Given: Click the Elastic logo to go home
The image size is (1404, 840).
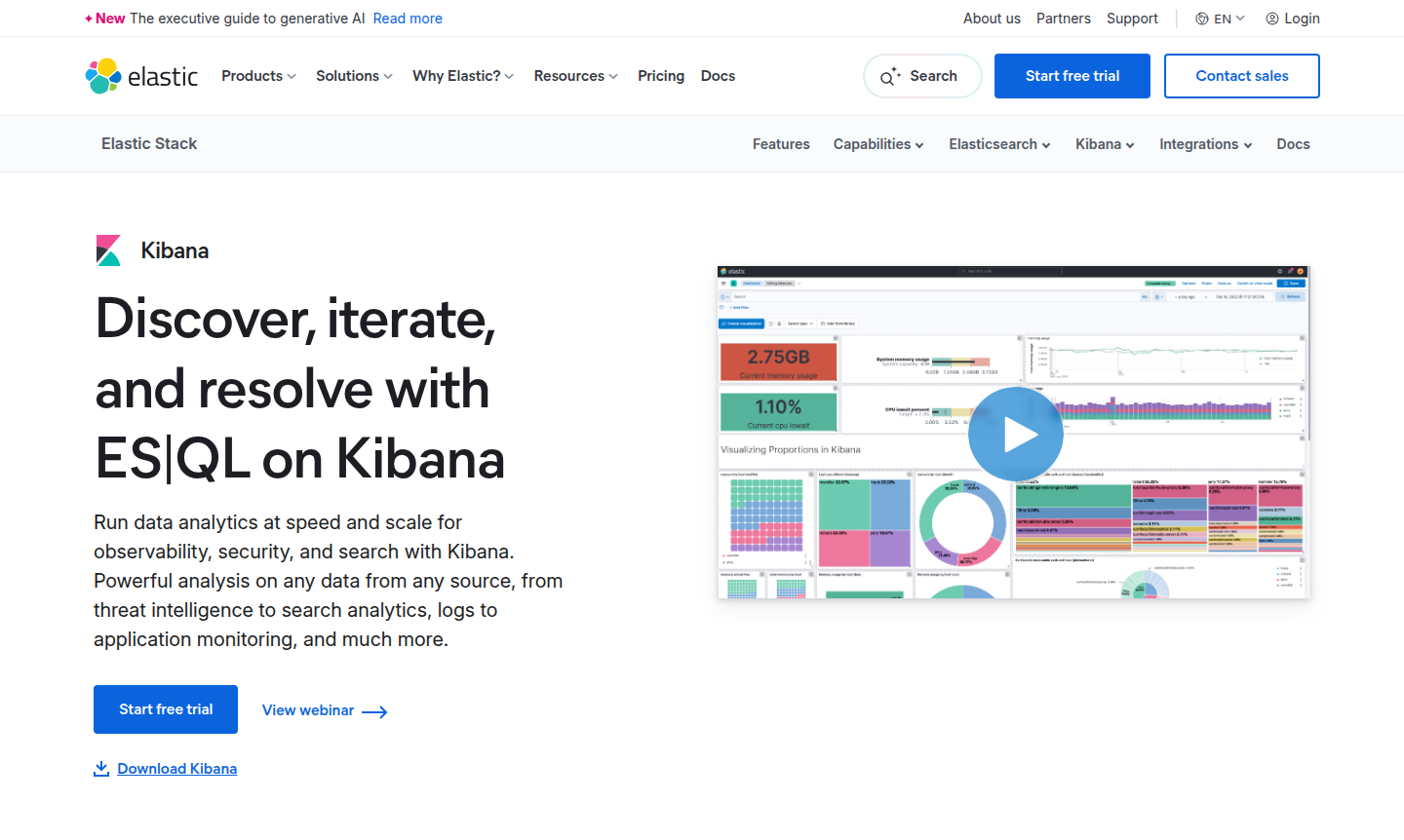Looking at the screenshot, I should click(141, 76).
